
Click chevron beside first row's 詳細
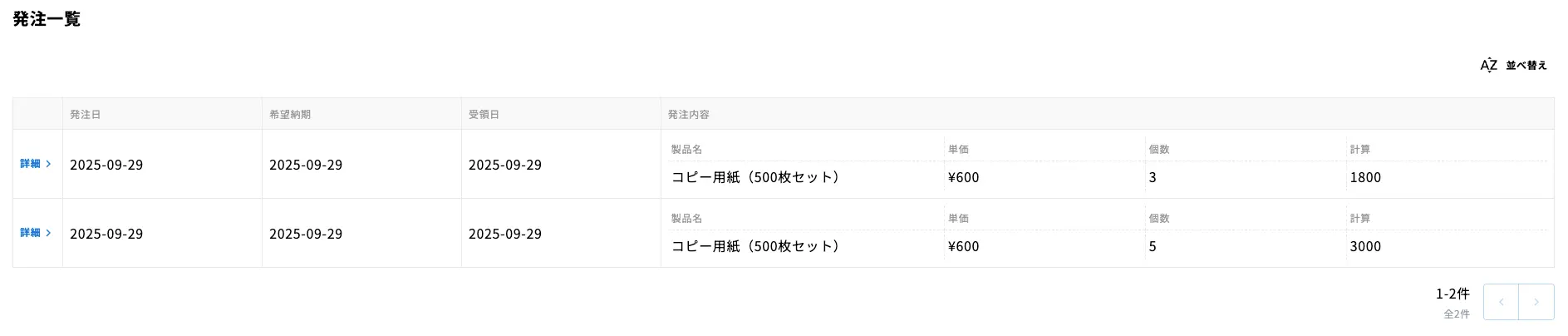pos(48,164)
